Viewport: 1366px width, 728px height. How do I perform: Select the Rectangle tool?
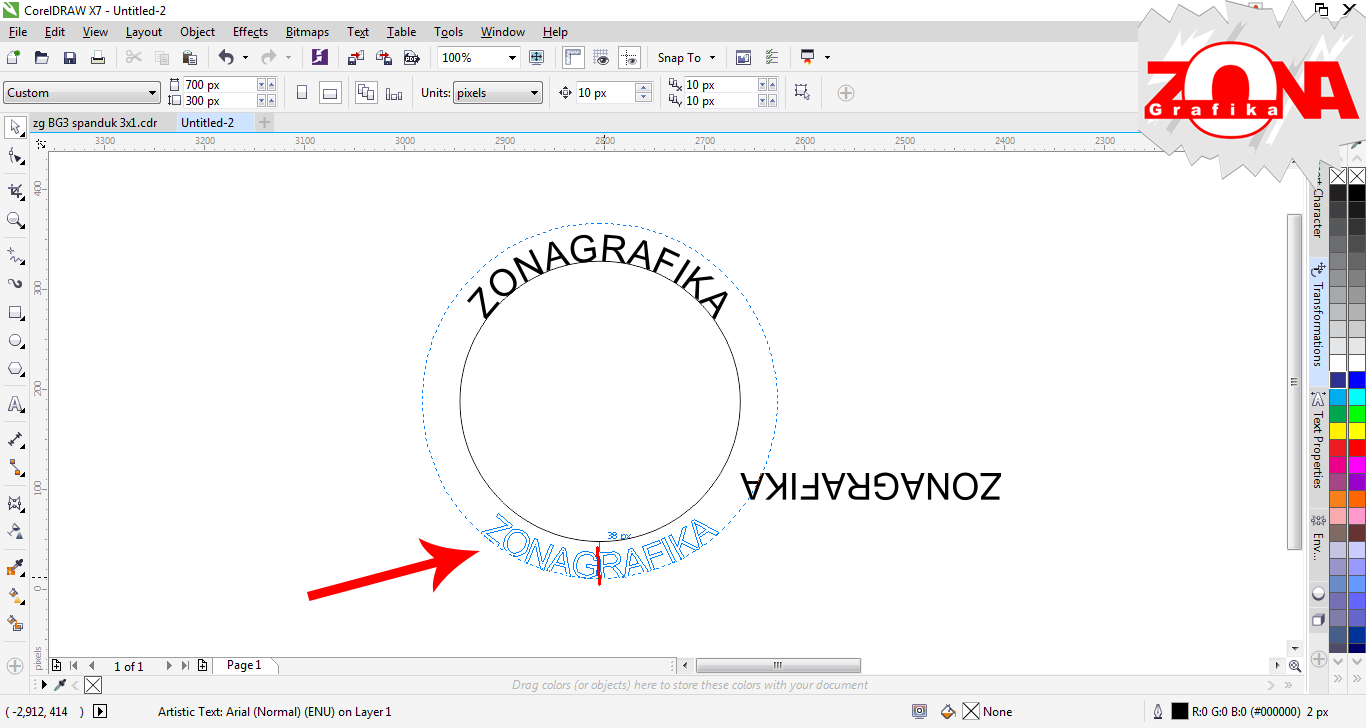15,313
